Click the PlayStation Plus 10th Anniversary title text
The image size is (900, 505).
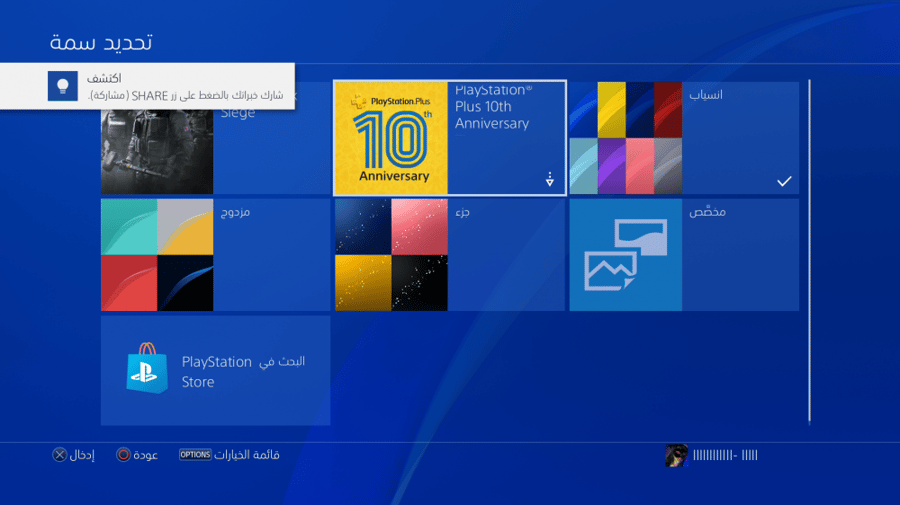[492, 107]
